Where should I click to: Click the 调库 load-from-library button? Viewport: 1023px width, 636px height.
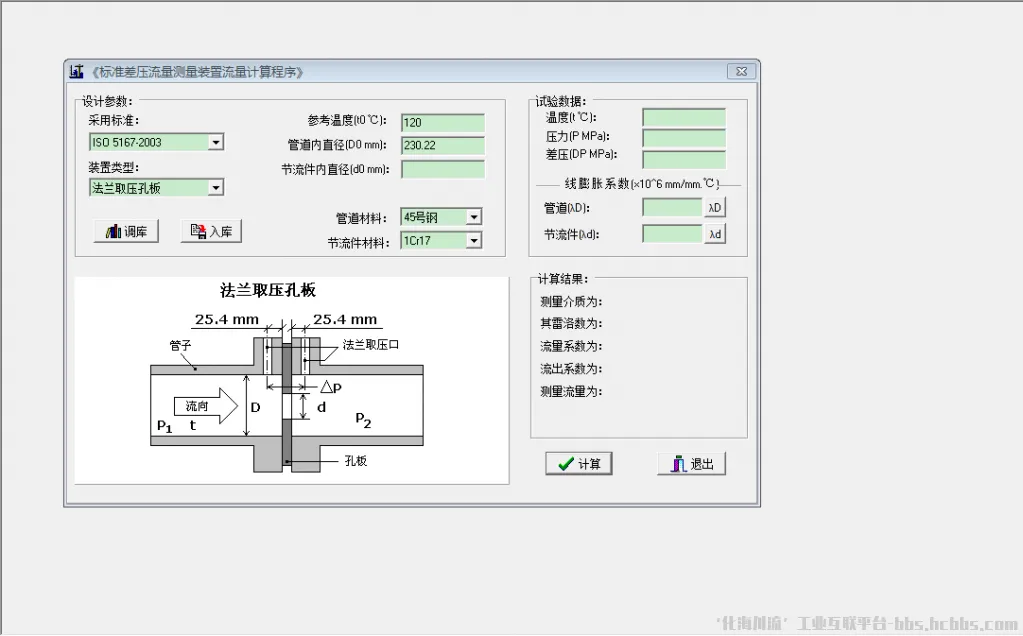(x=127, y=231)
